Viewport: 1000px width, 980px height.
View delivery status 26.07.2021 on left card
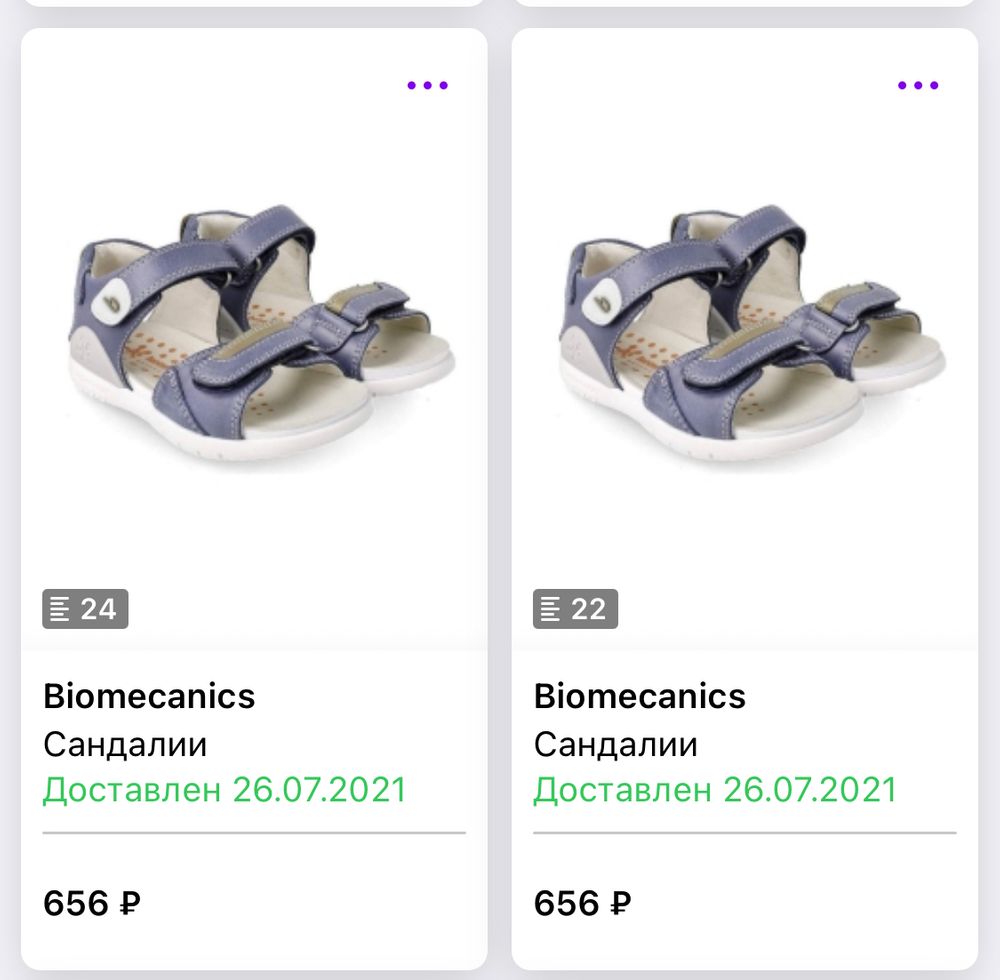click(x=224, y=790)
